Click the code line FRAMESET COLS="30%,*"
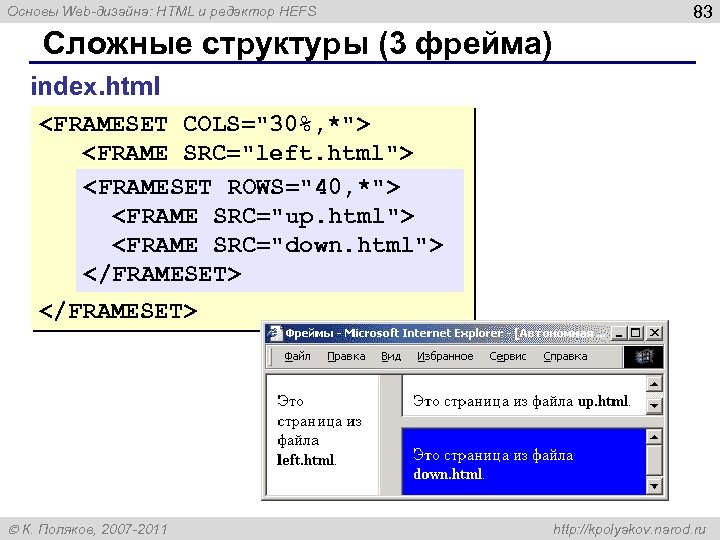 (205, 124)
